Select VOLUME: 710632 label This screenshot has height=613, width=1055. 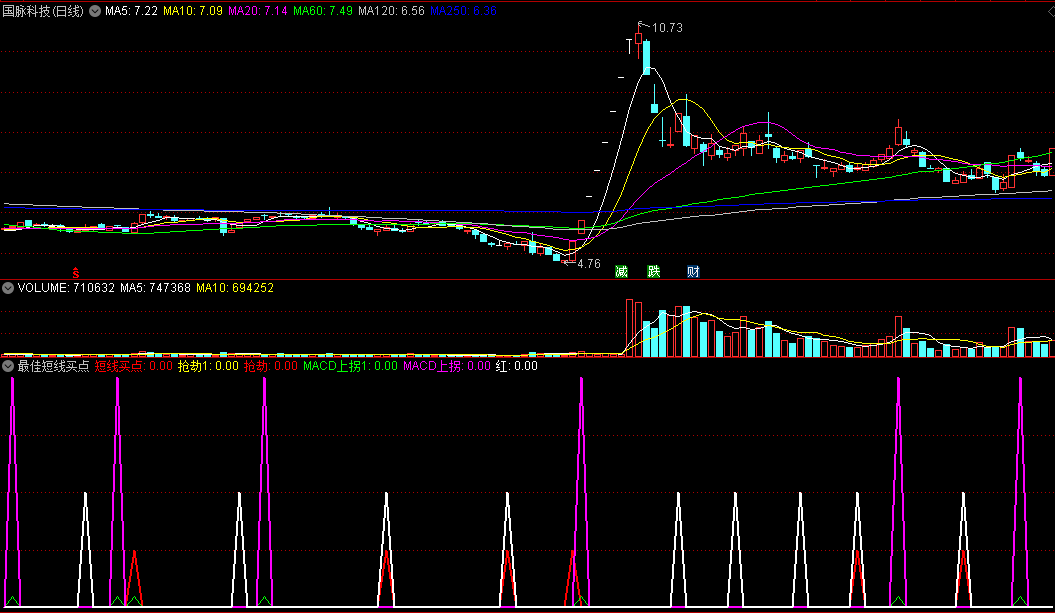pos(66,288)
